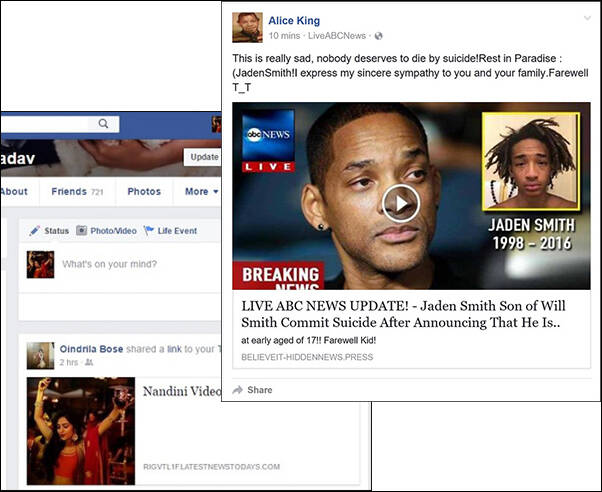The height and width of the screenshot is (492, 602).
Task: Switch to the About tab
Action: 14,191
